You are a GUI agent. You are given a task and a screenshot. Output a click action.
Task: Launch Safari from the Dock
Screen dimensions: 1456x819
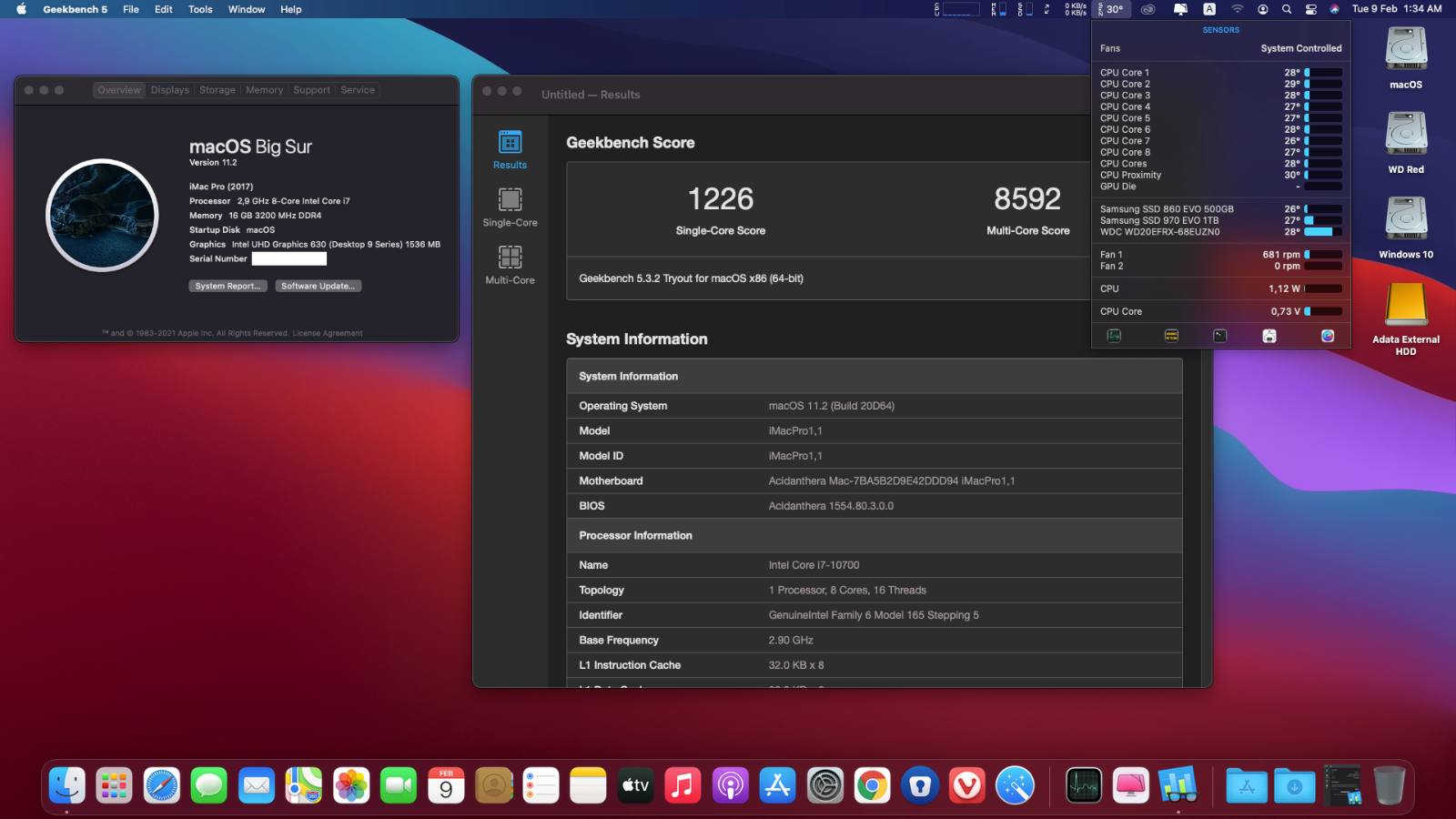coord(162,785)
